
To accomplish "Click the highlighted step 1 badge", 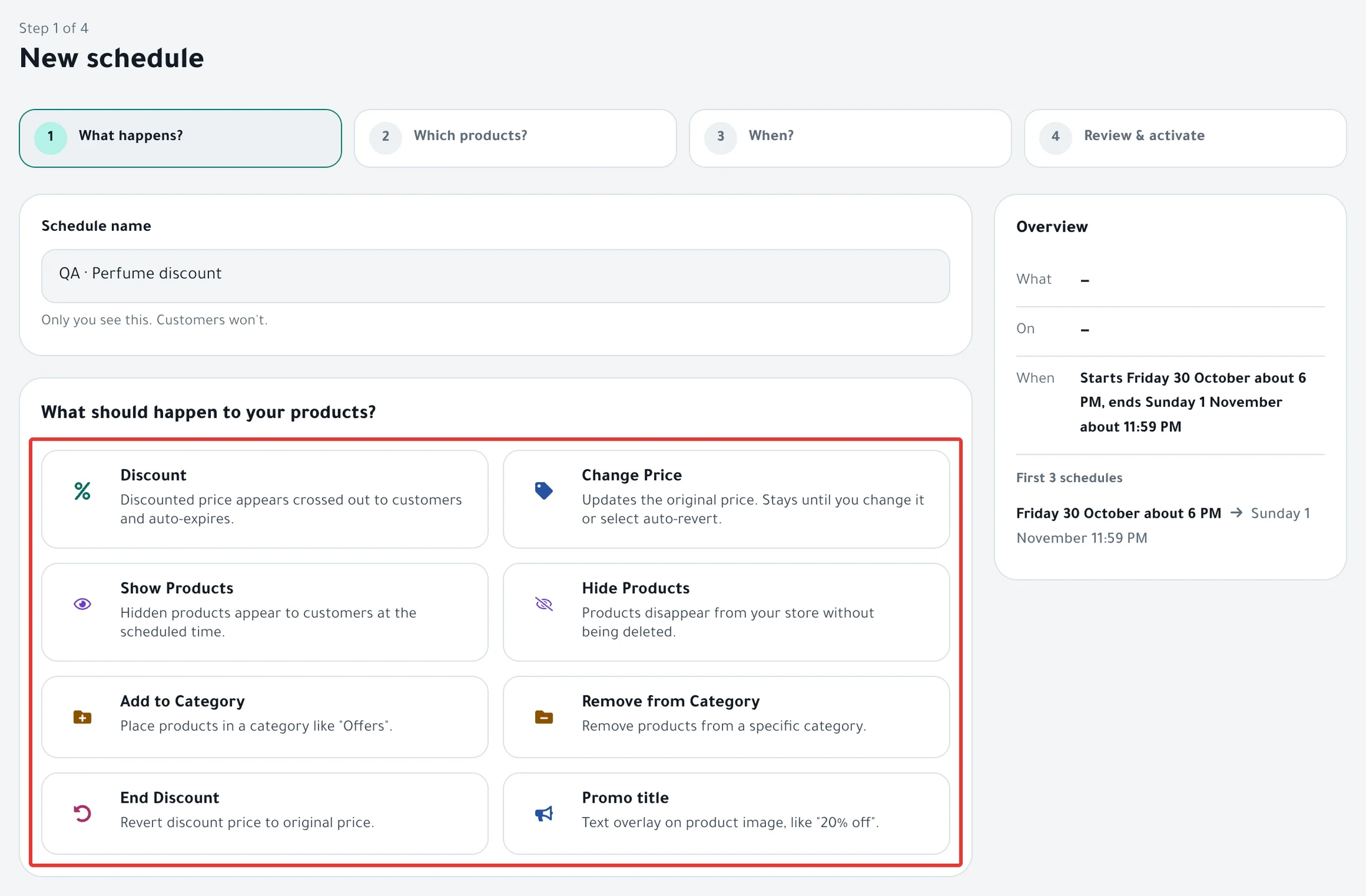I will [x=50, y=137].
